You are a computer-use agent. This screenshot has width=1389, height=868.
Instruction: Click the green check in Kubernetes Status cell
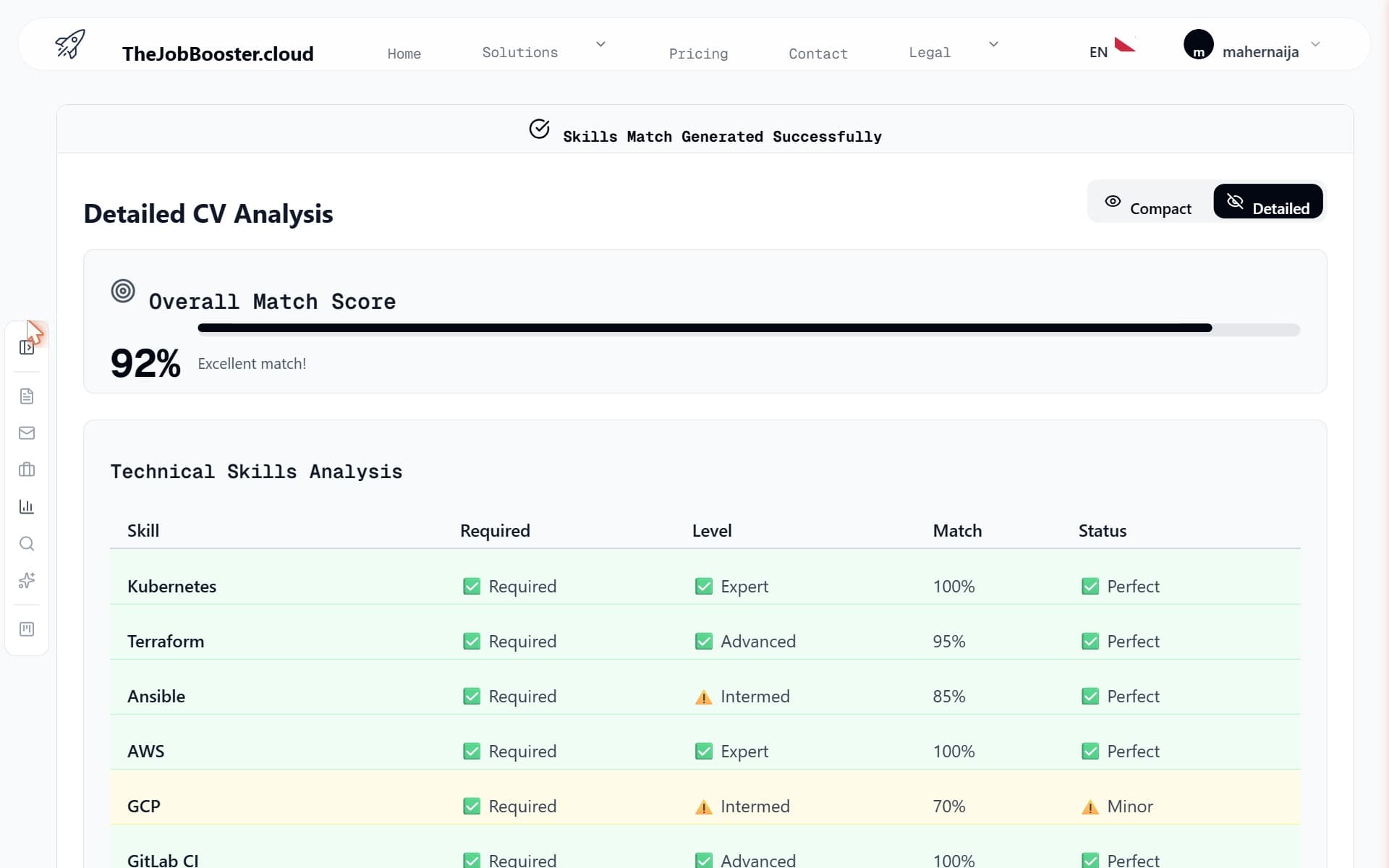point(1090,586)
